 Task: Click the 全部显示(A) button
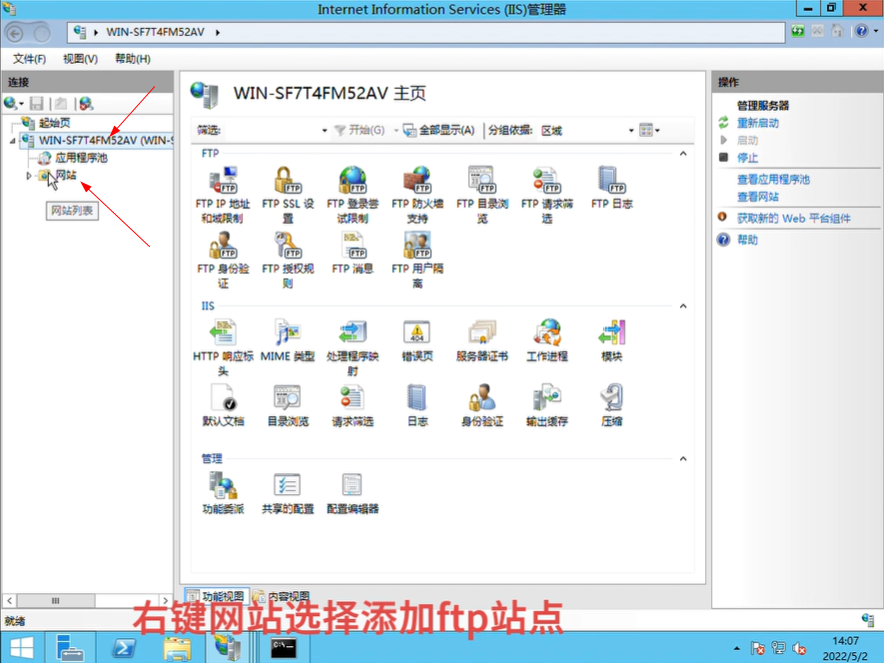pyautogui.click(x=440, y=131)
